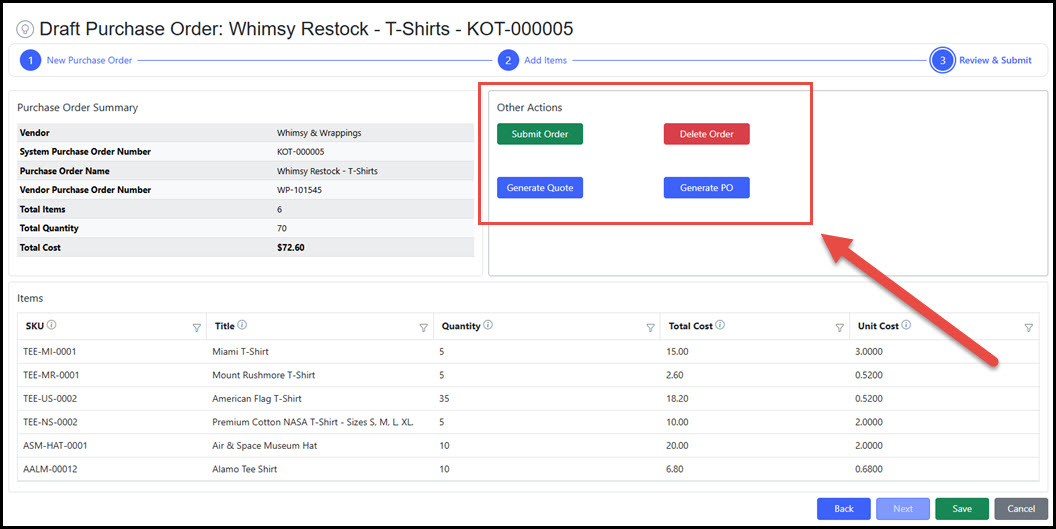
Task: Open the SKU column filter
Action: coord(196,327)
